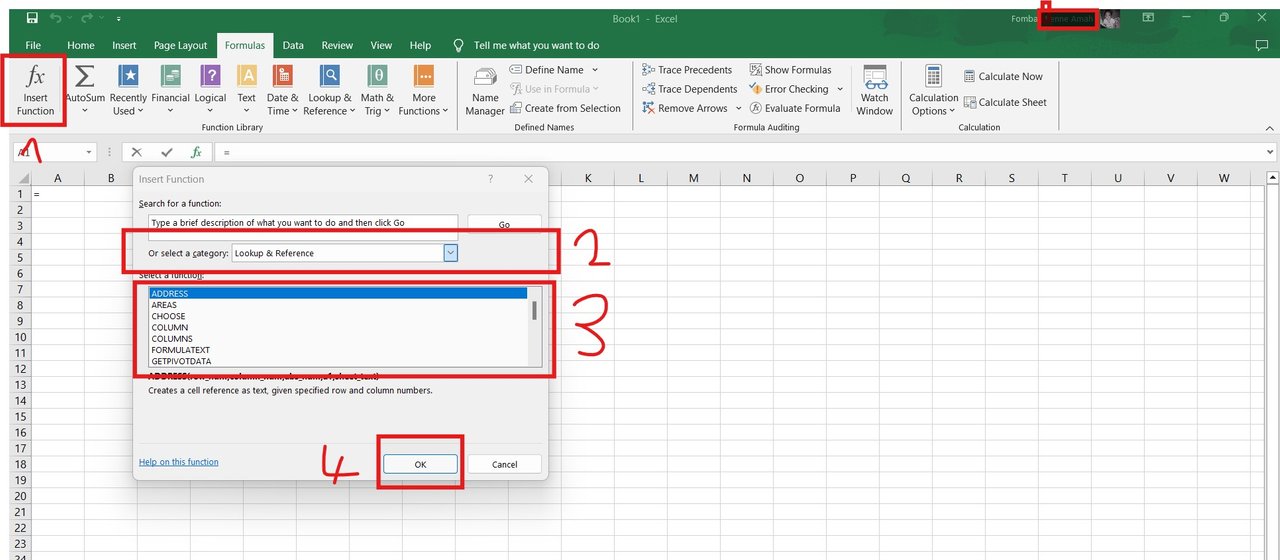
Task: Open Recently Used functions icon
Action: [128, 76]
